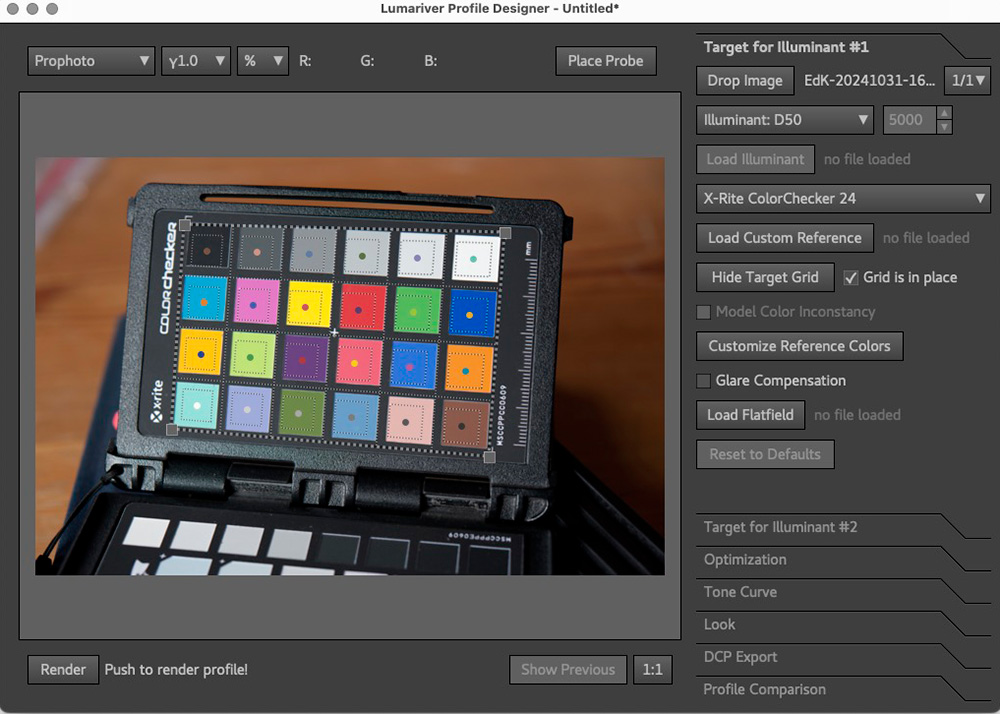
Task: Open the Prophoto color space dropdown
Action: coord(91,61)
